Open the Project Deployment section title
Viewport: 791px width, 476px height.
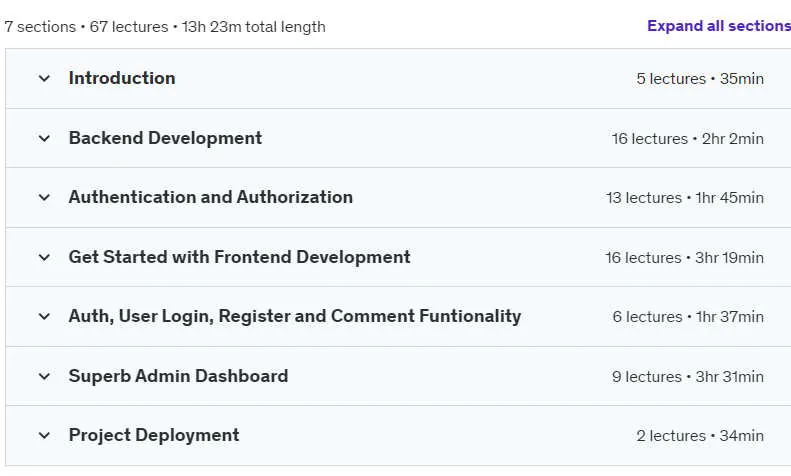tap(154, 435)
